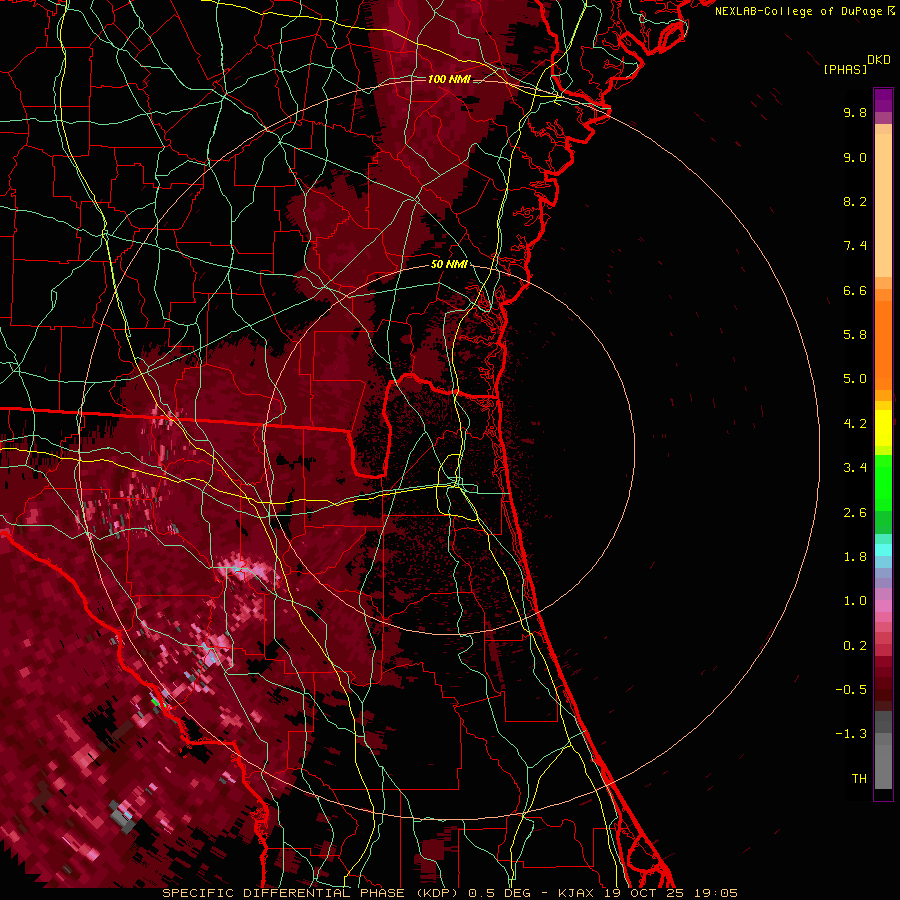Click the 1.8 scale value
Image resolution: width=900 pixels, height=900 pixels.
855,557
